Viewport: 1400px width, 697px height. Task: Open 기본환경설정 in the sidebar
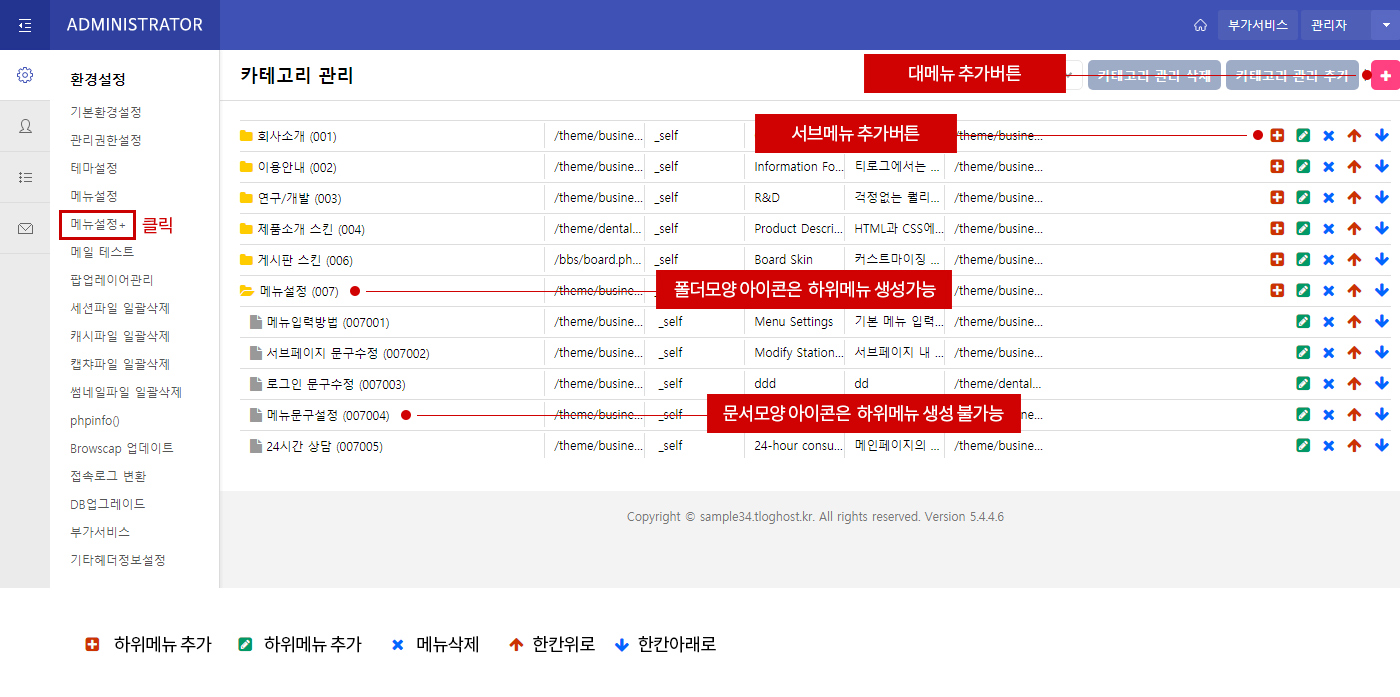click(x=105, y=112)
